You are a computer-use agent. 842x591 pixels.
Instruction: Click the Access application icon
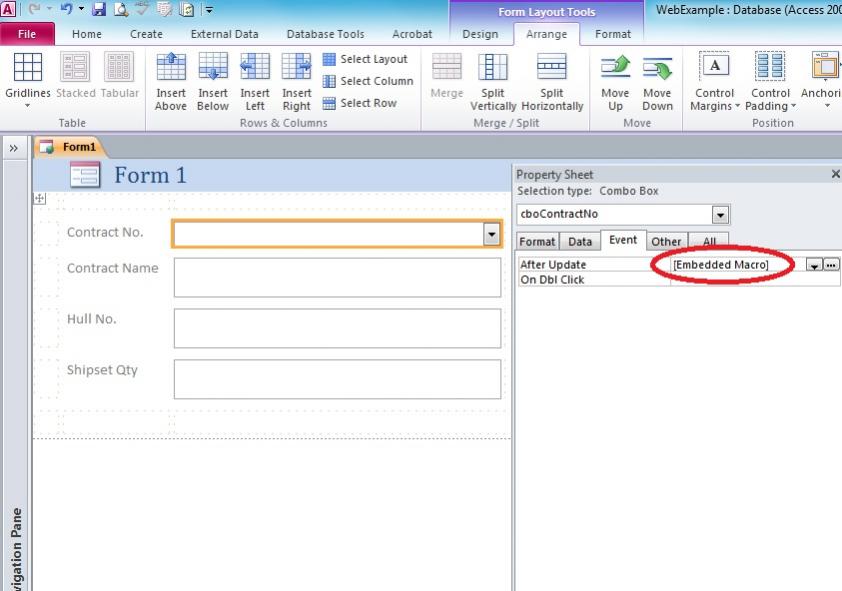pyautogui.click(x=8, y=9)
